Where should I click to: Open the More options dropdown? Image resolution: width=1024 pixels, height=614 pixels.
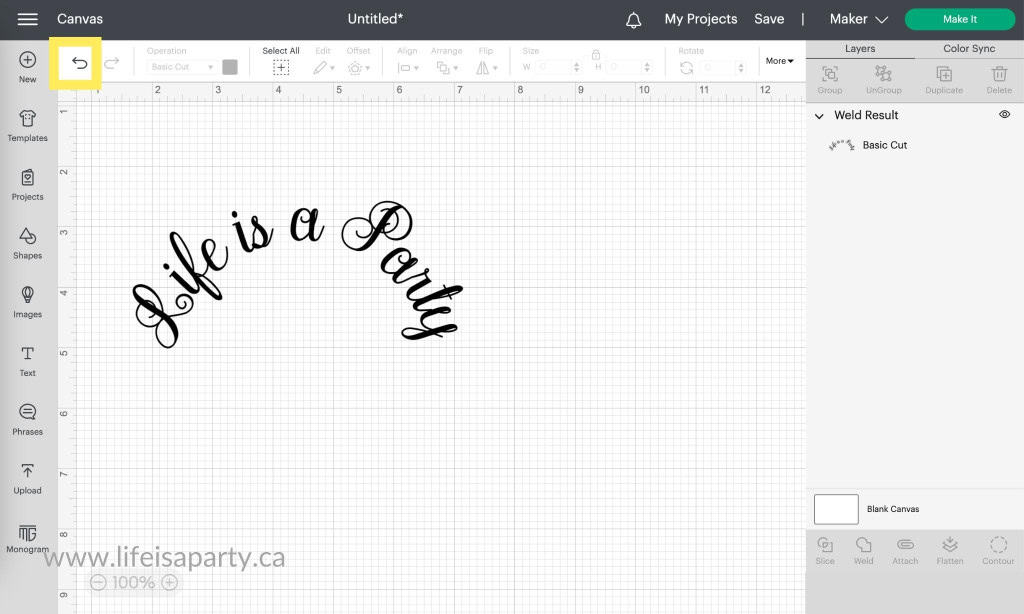point(779,61)
